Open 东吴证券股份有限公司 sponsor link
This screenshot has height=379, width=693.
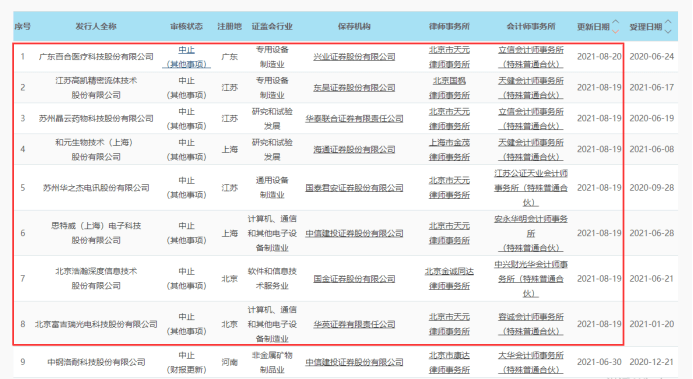pos(354,88)
